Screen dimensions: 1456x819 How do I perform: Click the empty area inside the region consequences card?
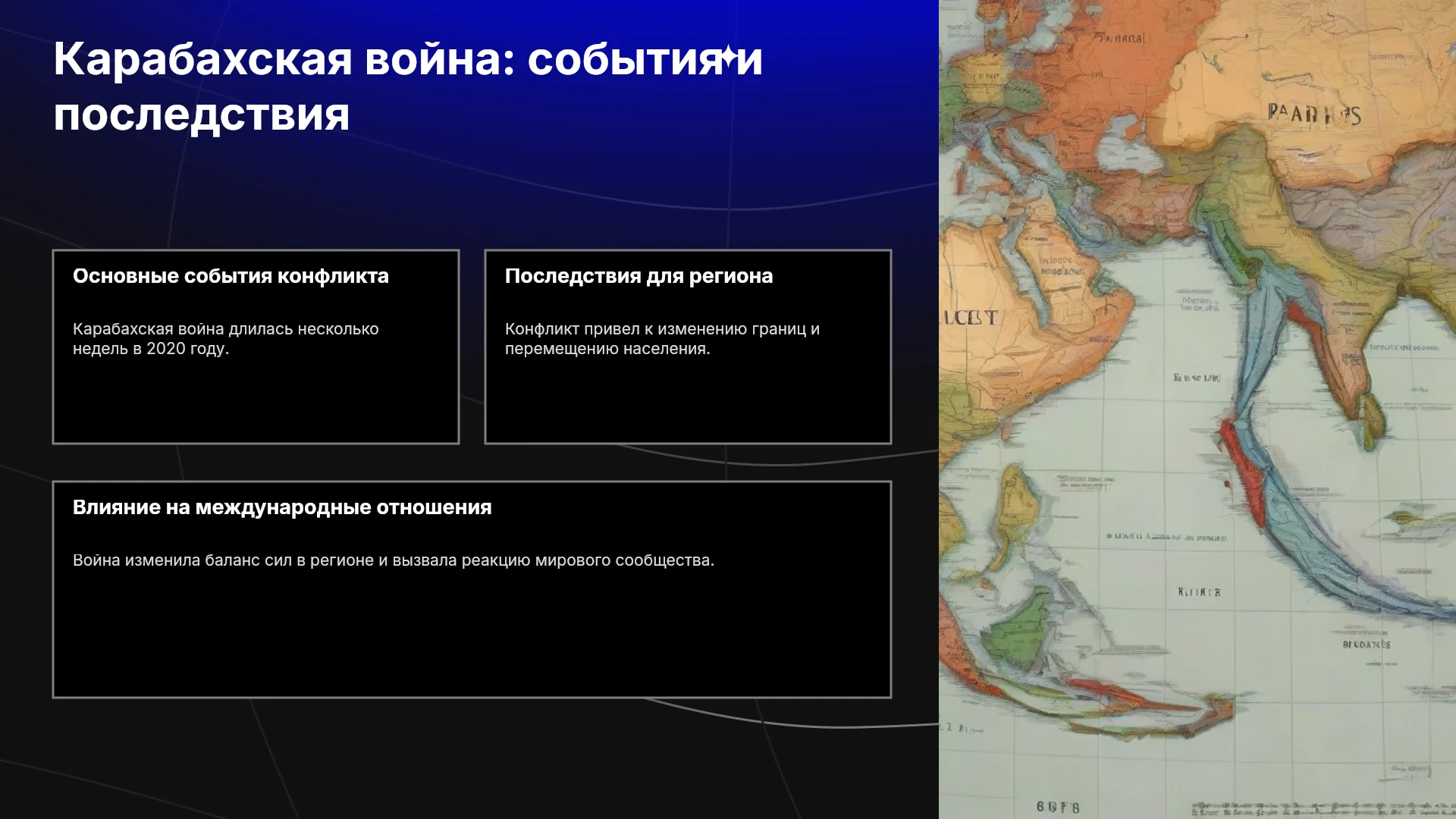(688, 400)
